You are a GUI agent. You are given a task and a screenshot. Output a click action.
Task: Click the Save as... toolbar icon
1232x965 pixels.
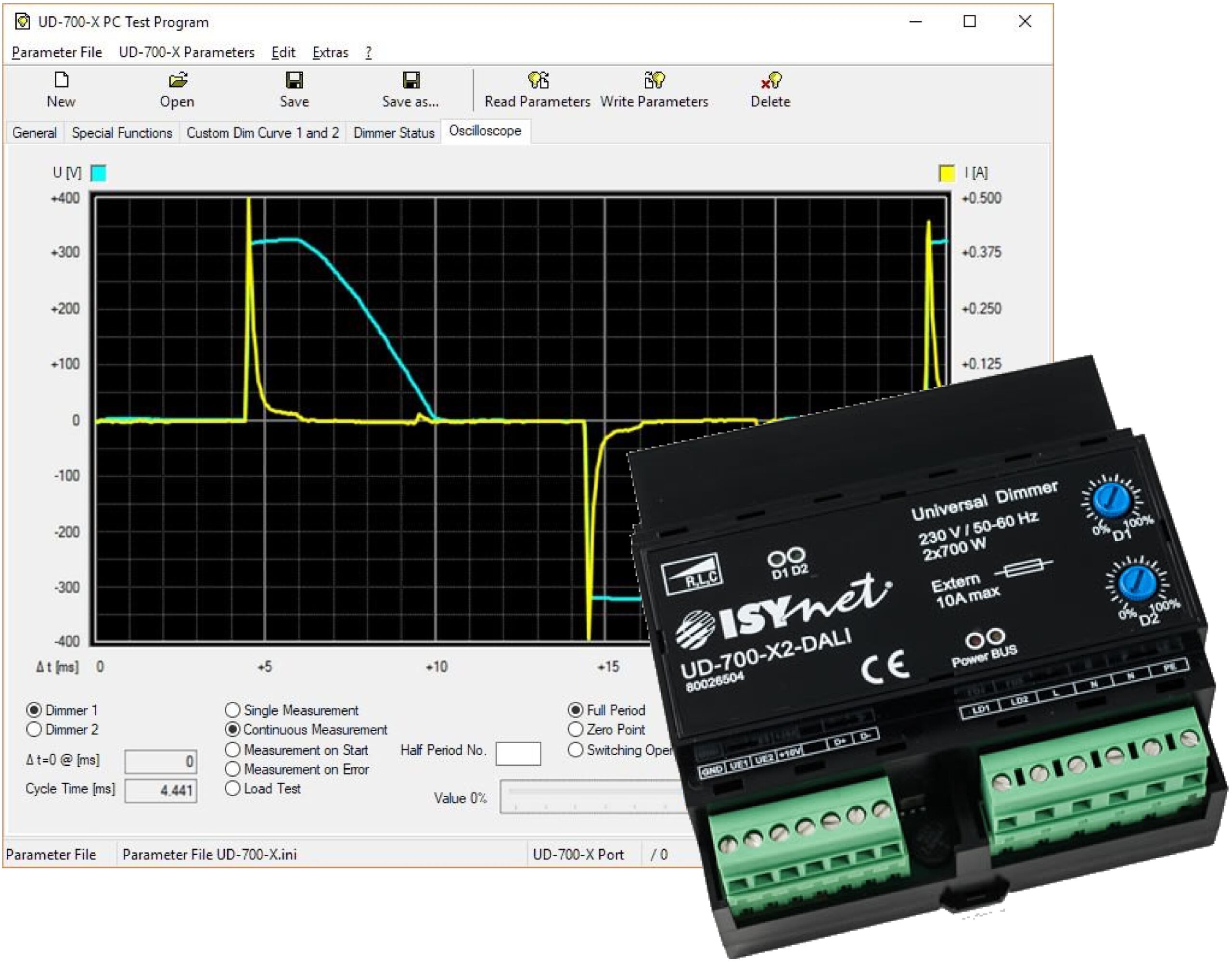coord(411,80)
